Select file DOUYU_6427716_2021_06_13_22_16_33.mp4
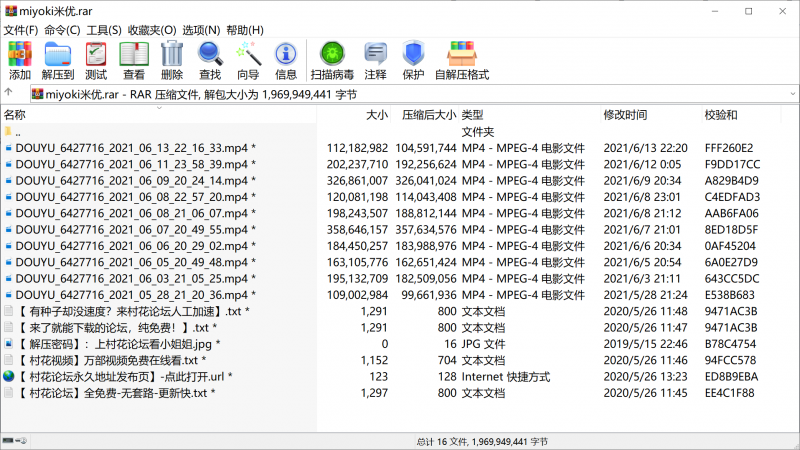Image resolution: width=800 pixels, height=450 pixels. tap(132, 148)
